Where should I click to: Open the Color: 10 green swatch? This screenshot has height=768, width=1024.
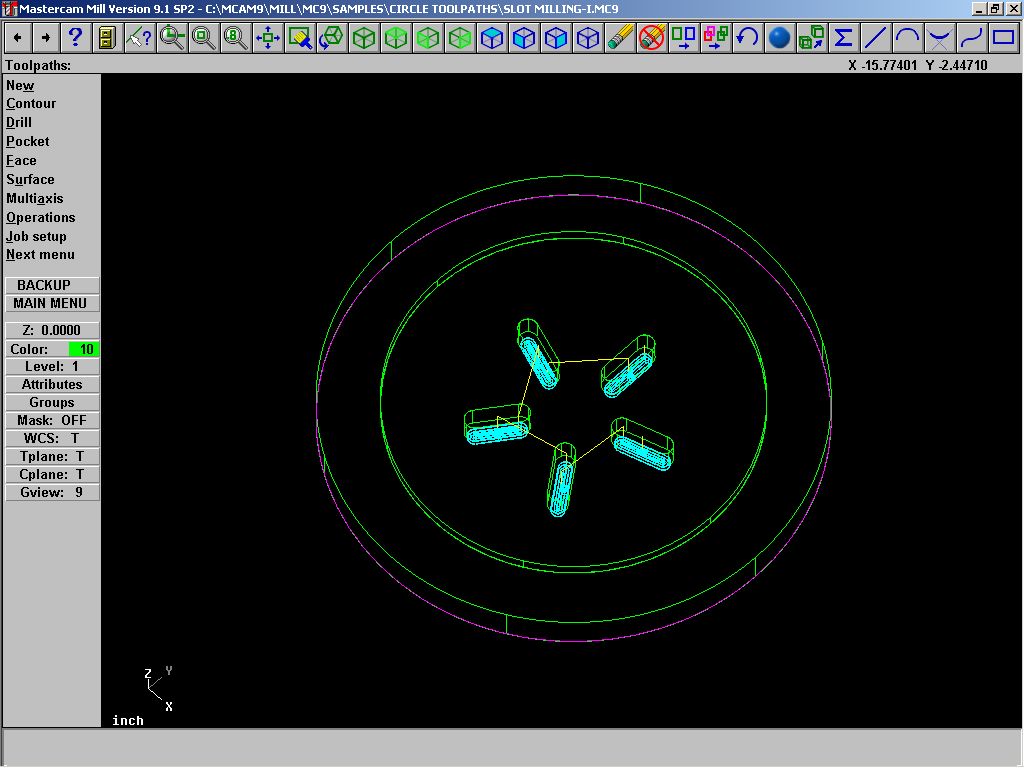(84, 349)
